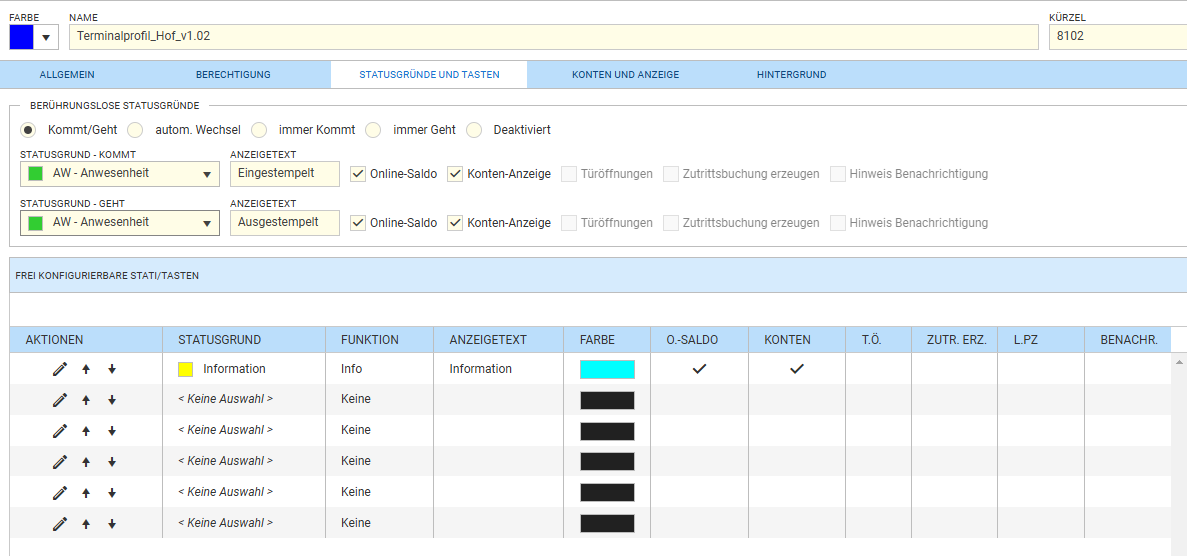
Task: Click the Anzeigetext field reading Ausgestempelt
Action: (285, 223)
